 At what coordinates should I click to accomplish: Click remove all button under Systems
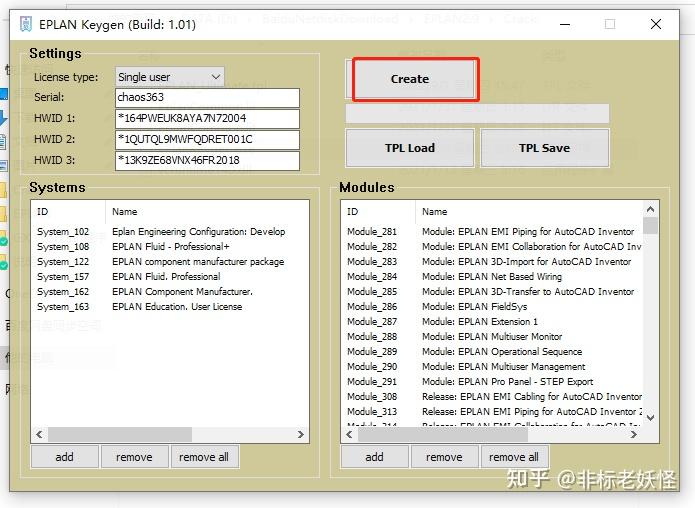(204, 457)
